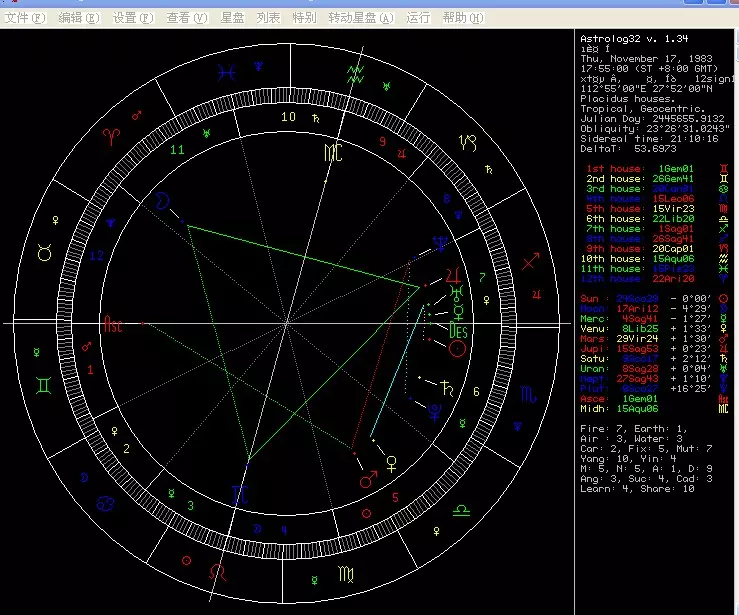Click the large red Aries glyph on outer wheel
739x615 pixels.
111,137
